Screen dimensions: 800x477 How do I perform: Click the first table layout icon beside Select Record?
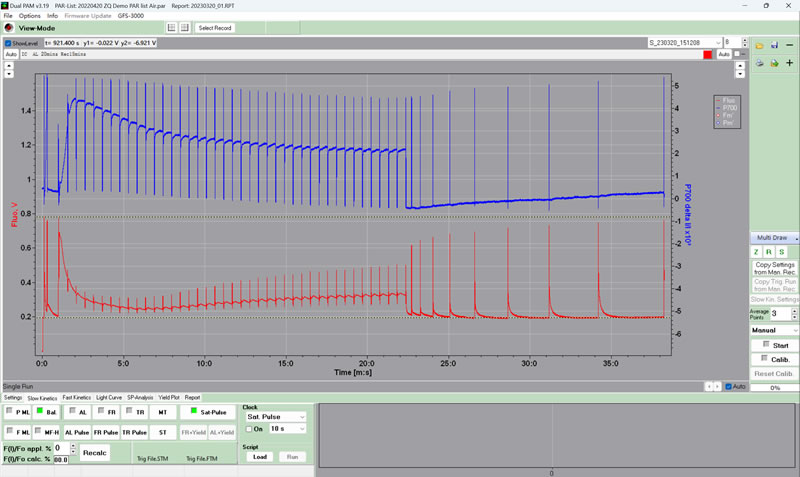[x=171, y=28]
